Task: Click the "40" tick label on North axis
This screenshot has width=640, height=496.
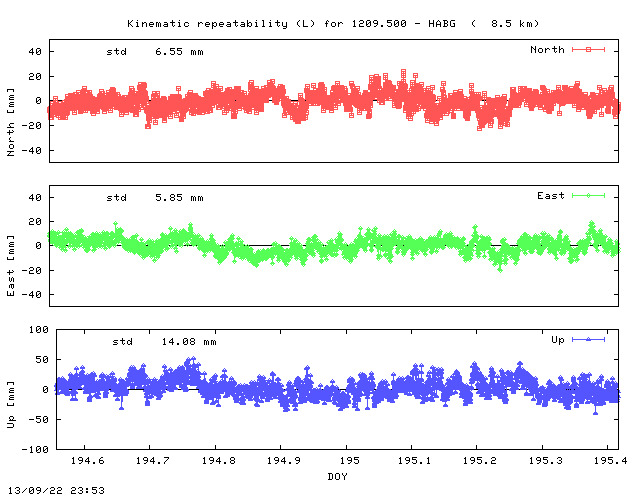Action: tap(35, 52)
